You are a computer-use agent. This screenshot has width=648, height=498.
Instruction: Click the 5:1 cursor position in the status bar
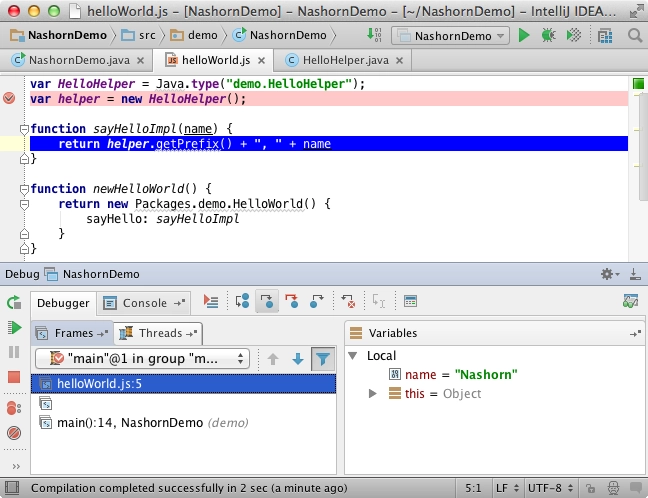tap(473, 488)
